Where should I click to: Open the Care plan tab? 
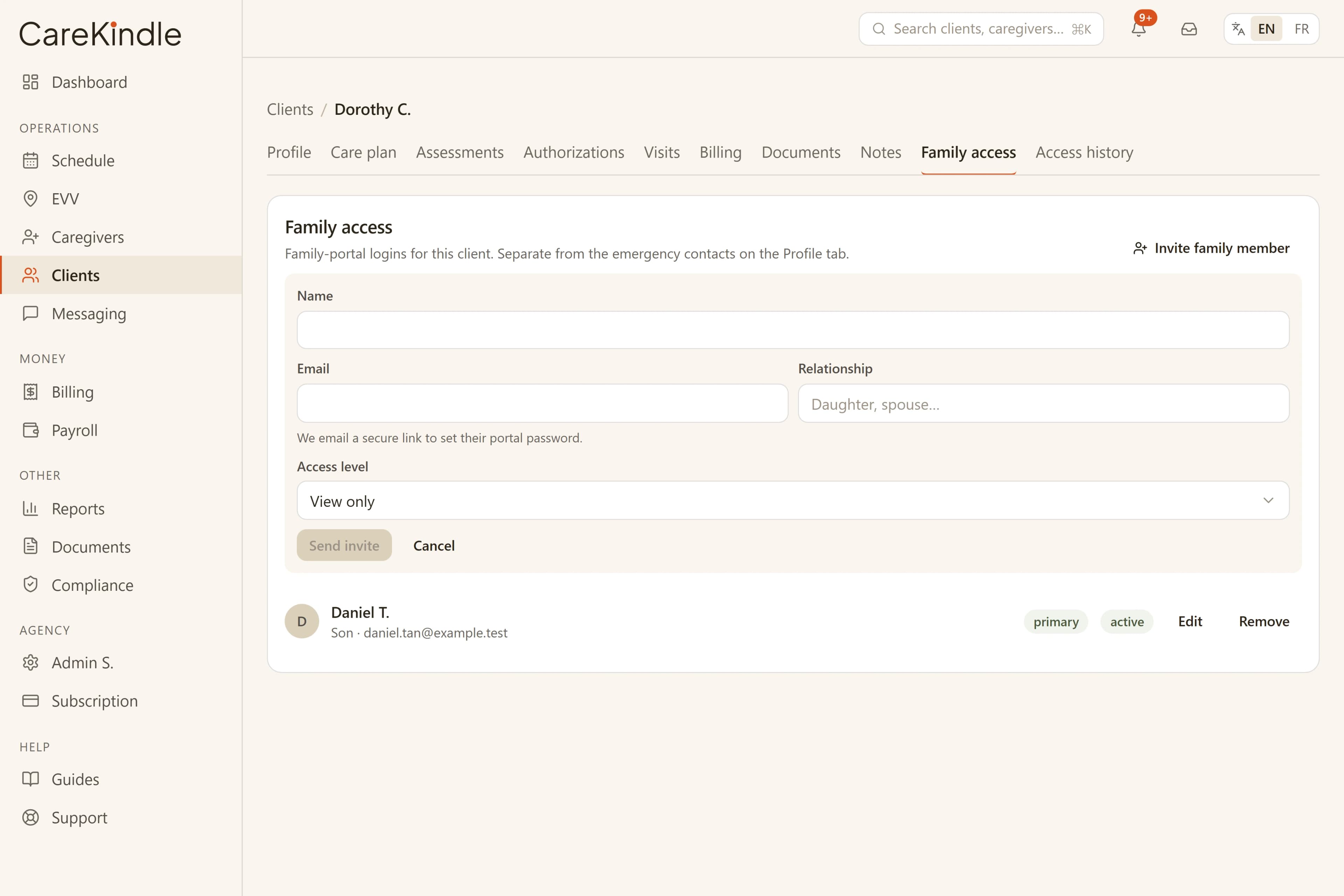tap(363, 153)
